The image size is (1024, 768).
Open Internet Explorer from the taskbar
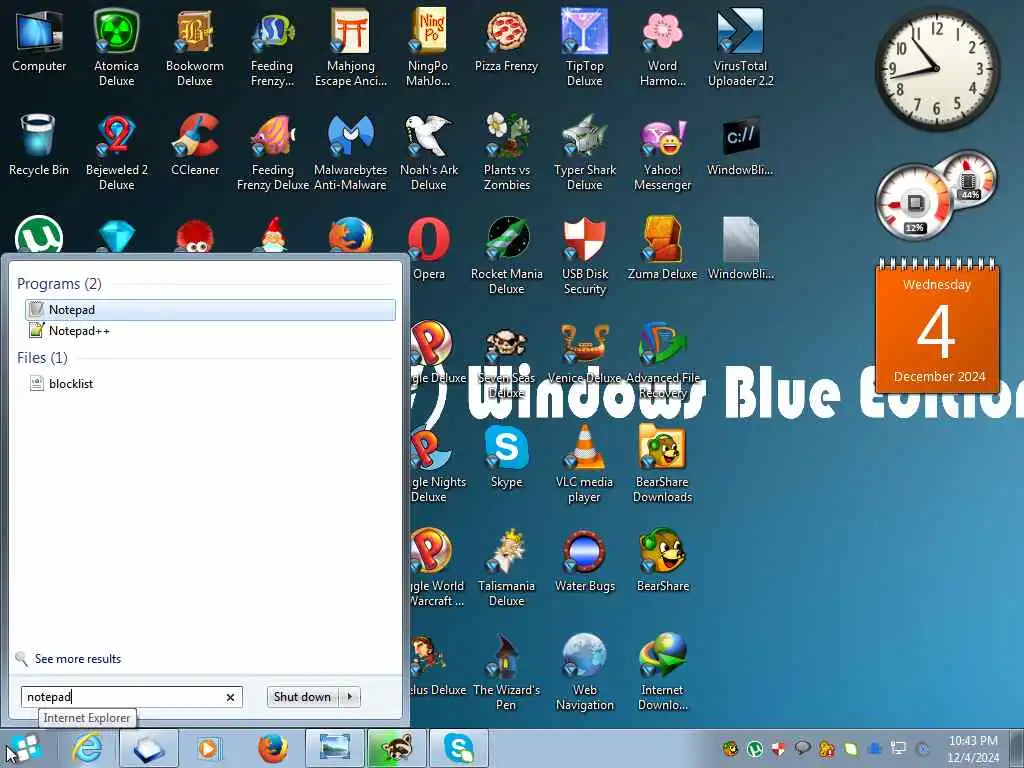click(88, 748)
